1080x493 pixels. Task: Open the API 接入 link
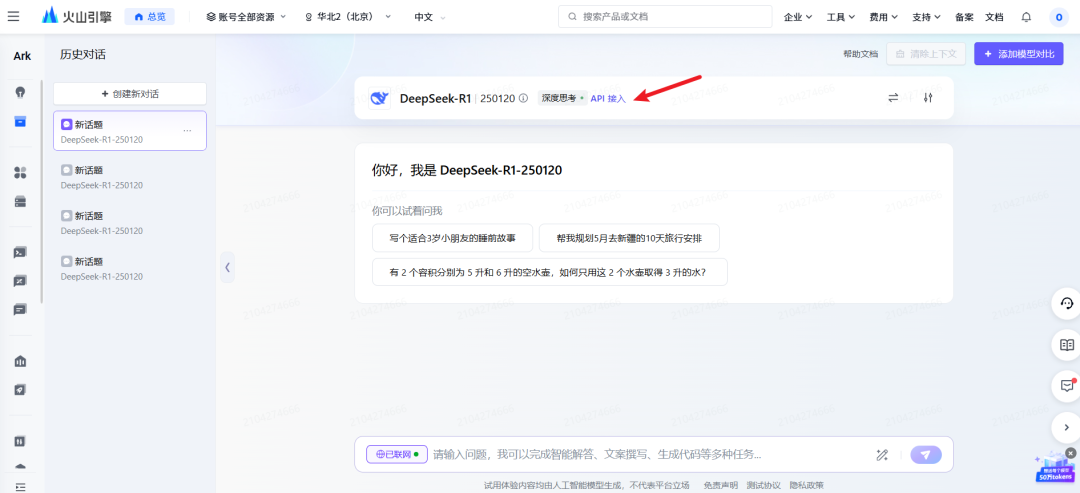(608, 98)
